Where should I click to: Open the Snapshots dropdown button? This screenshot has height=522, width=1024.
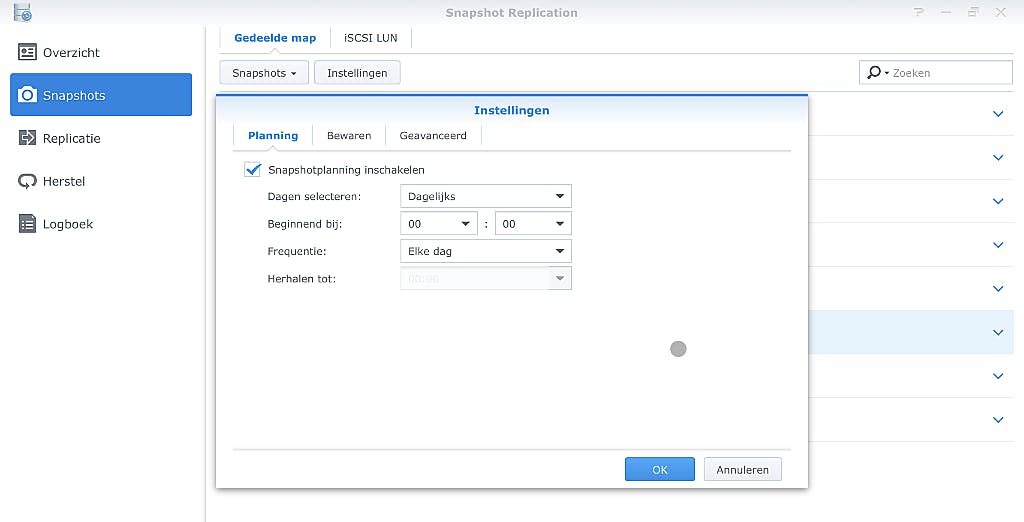click(x=263, y=73)
